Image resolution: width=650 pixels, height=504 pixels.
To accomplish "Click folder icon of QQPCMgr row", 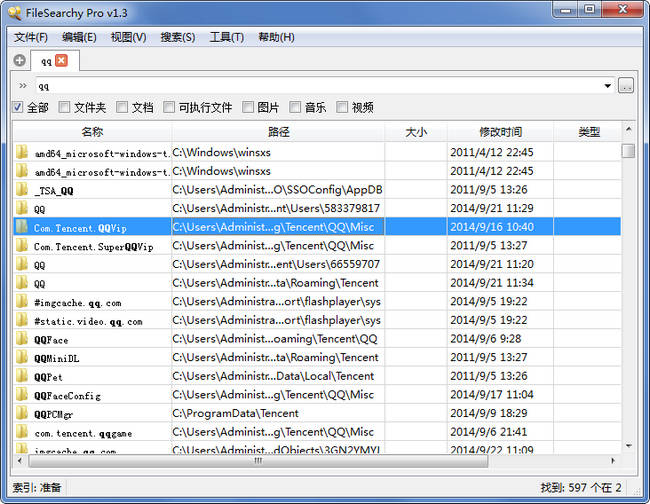I will coord(22,413).
